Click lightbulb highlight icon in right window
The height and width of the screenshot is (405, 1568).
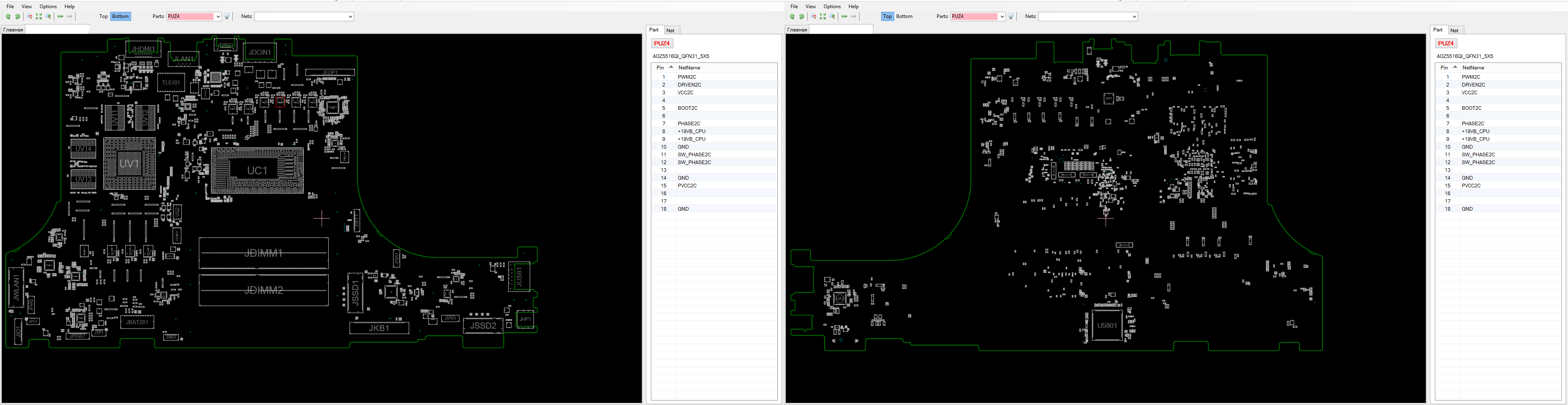point(1011,16)
